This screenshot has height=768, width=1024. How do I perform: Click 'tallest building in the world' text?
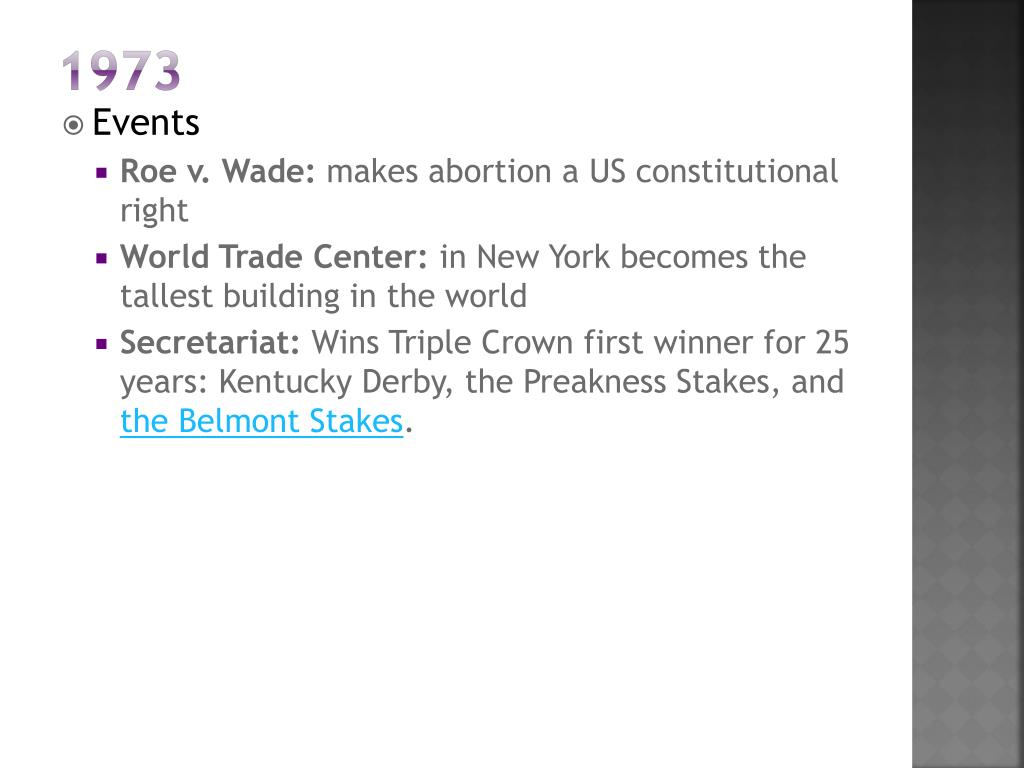click(x=323, y=296)
